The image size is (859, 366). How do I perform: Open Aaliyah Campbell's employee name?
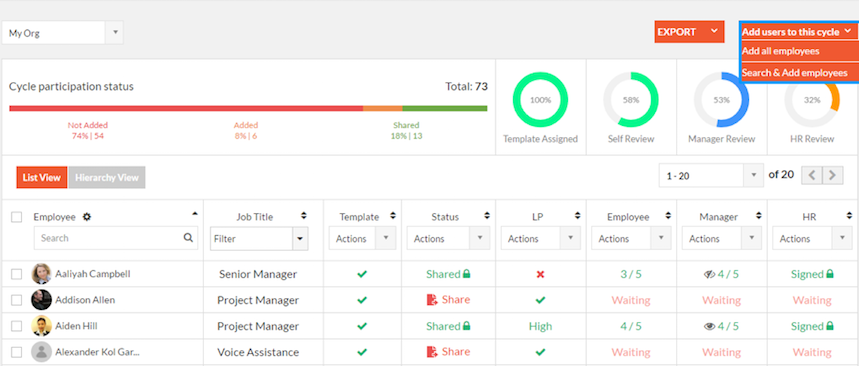click(x=93, y=273)
